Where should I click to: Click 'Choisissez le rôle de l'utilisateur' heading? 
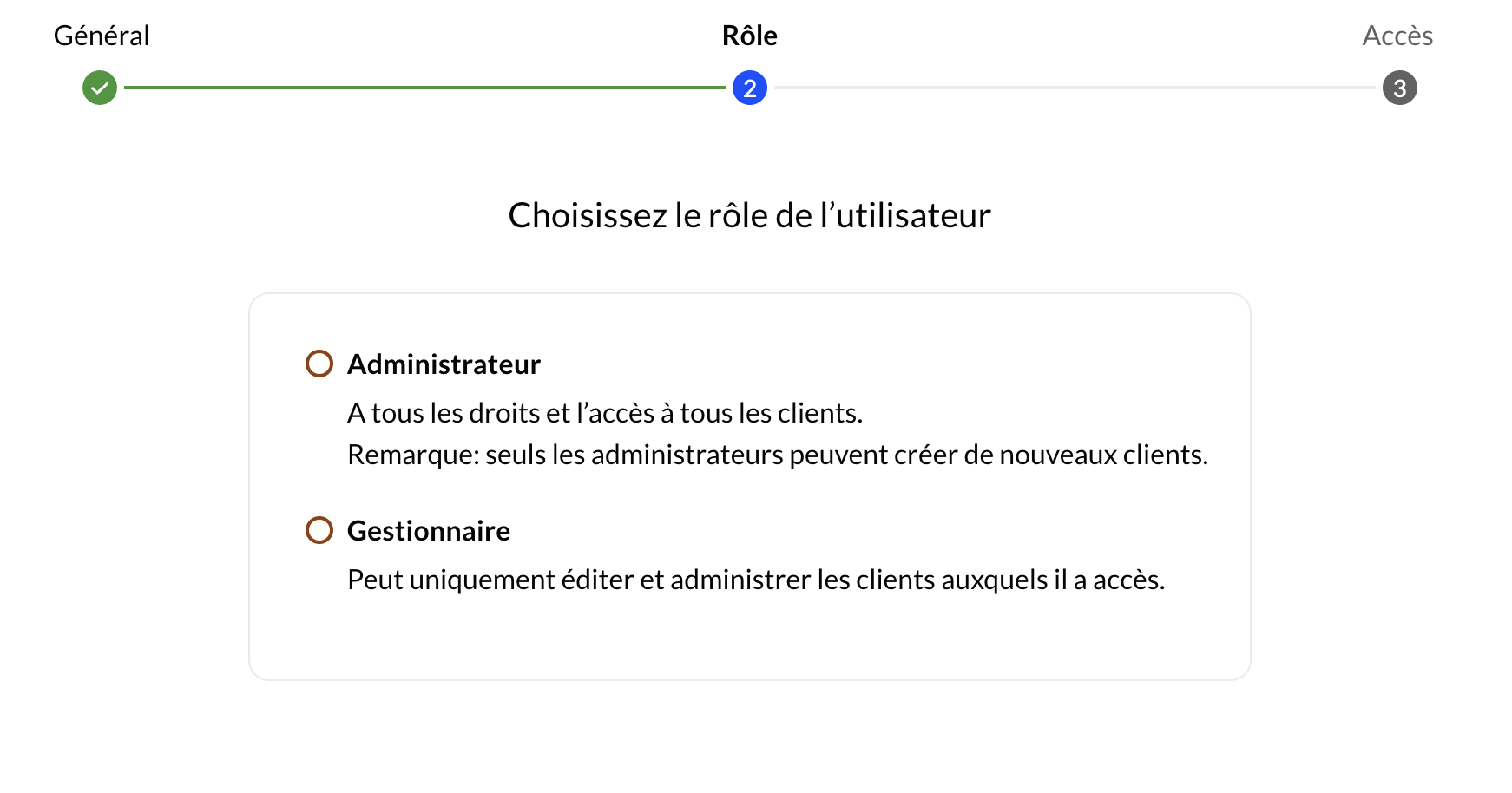pos(750,215)
